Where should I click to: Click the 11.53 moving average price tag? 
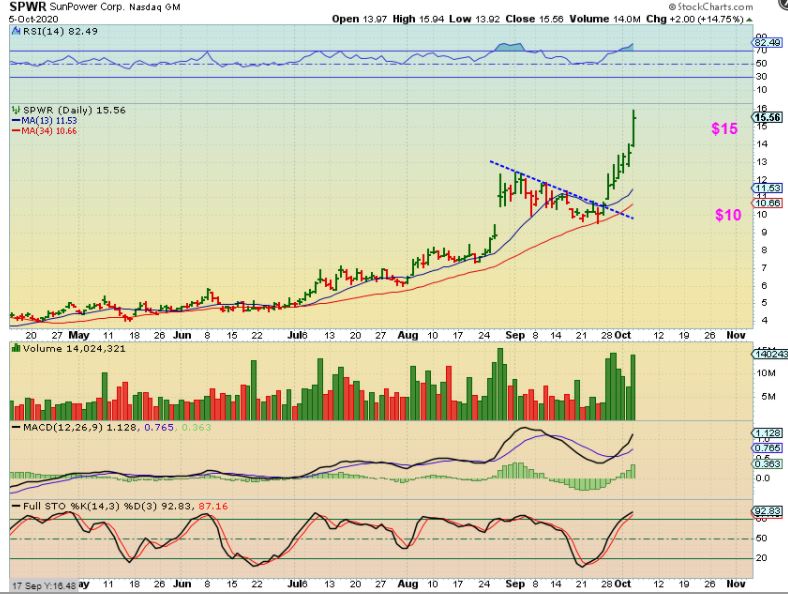[768, 188]
